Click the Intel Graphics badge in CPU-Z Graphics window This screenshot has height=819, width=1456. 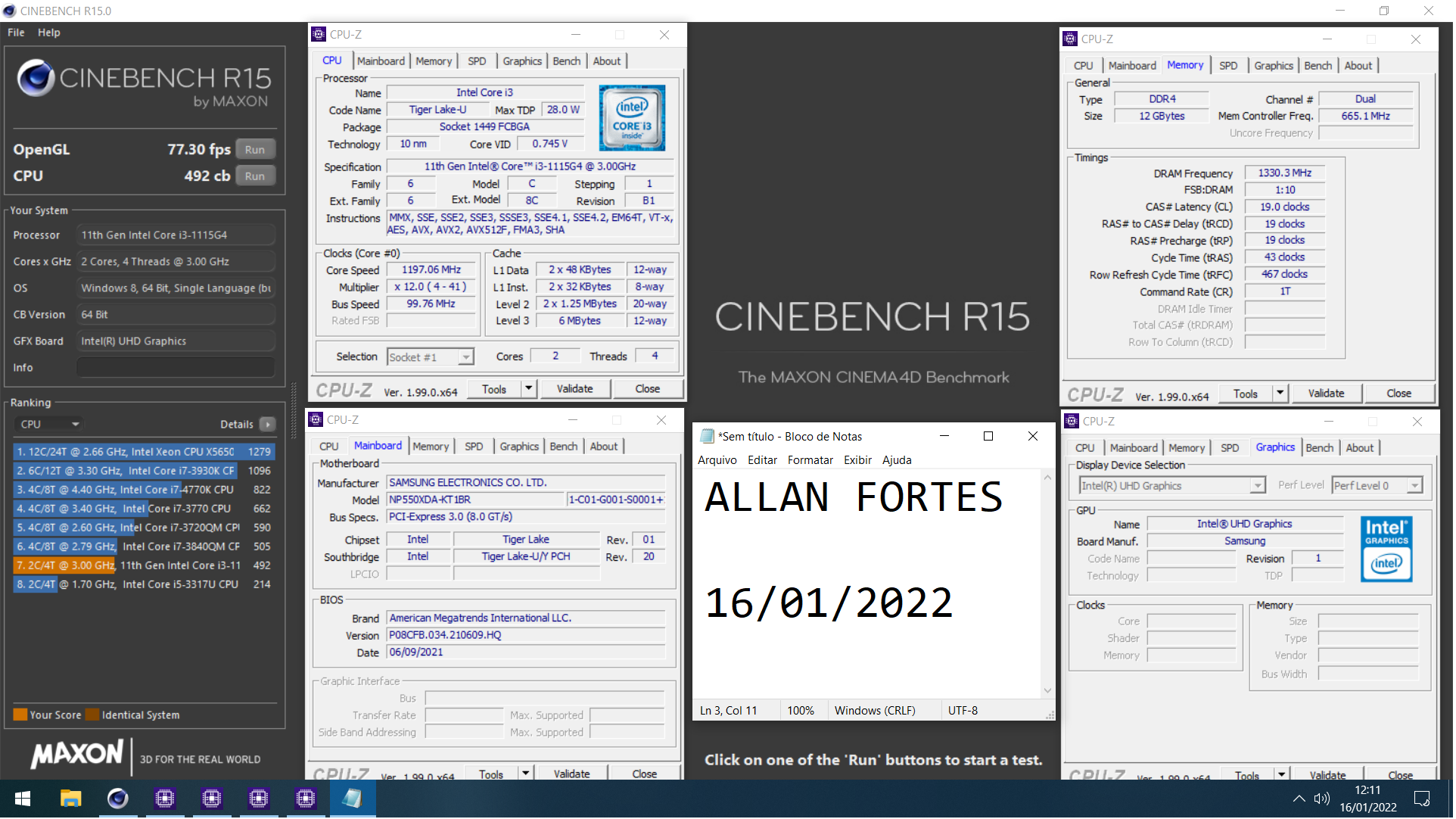pos(1387,549)
